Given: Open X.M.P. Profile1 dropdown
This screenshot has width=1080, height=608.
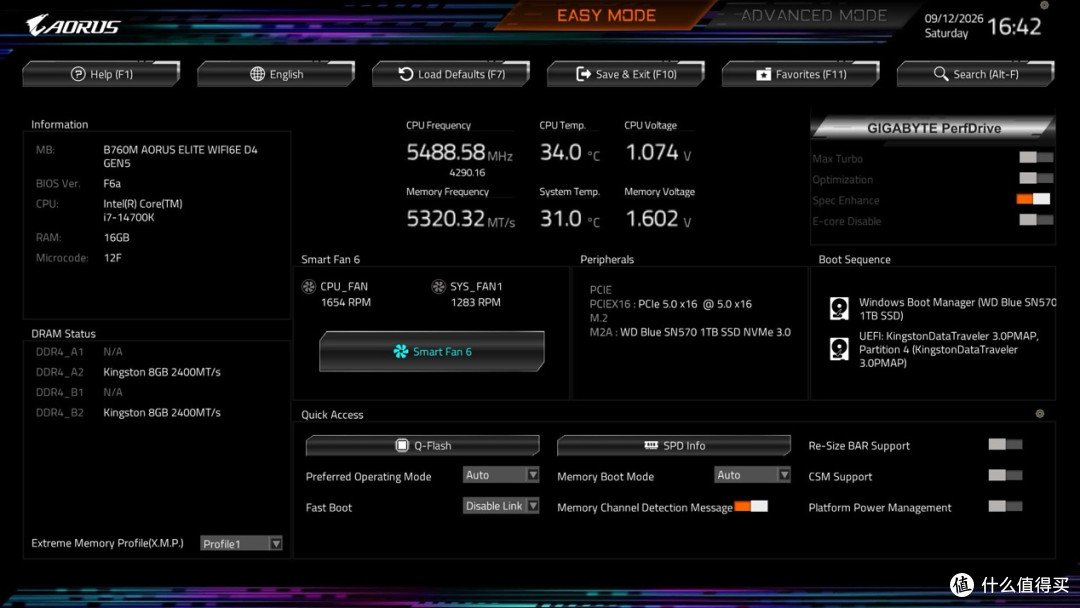Looking at the screenshot, I should [x=241, y=544].
